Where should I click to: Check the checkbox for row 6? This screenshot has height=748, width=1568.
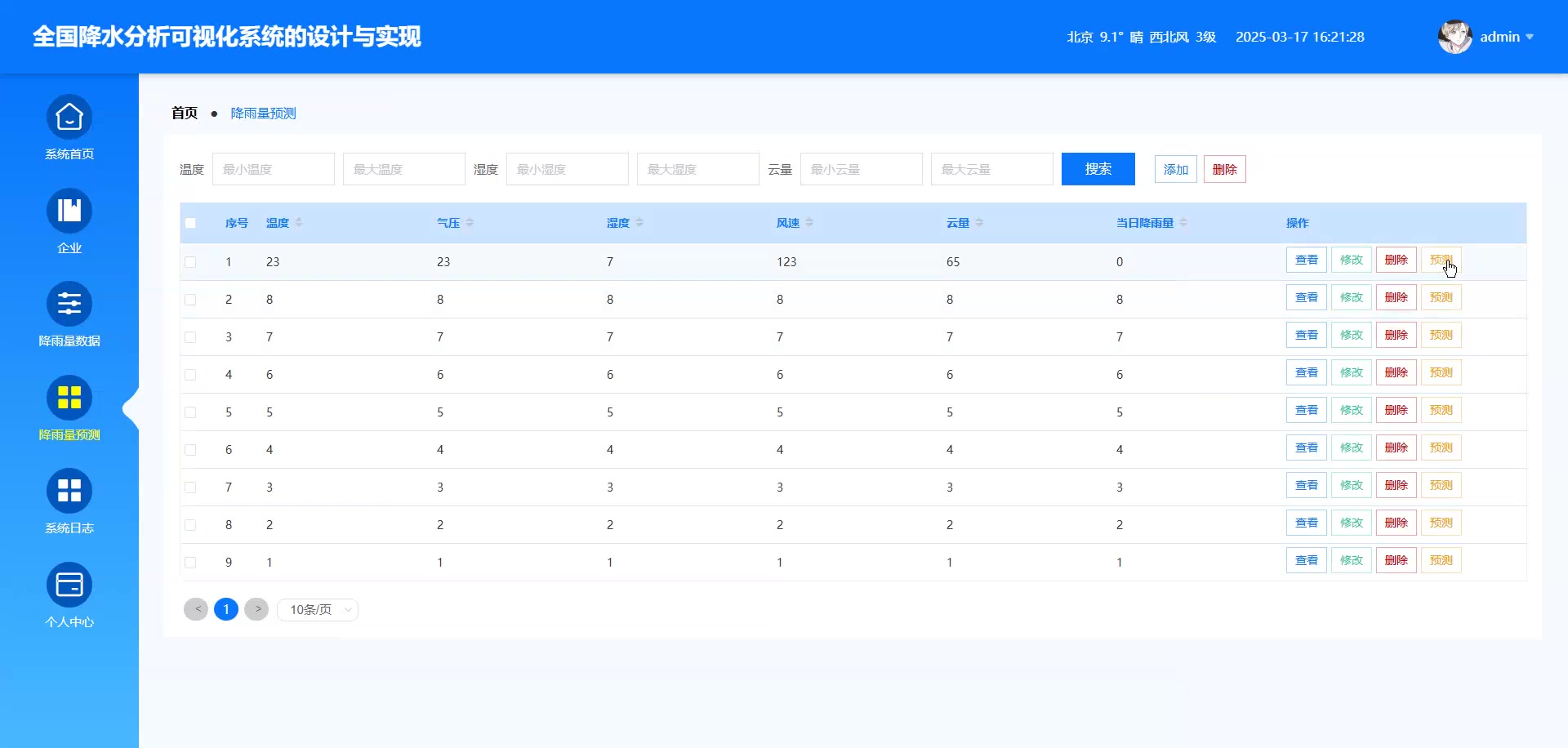pos(190,450)
